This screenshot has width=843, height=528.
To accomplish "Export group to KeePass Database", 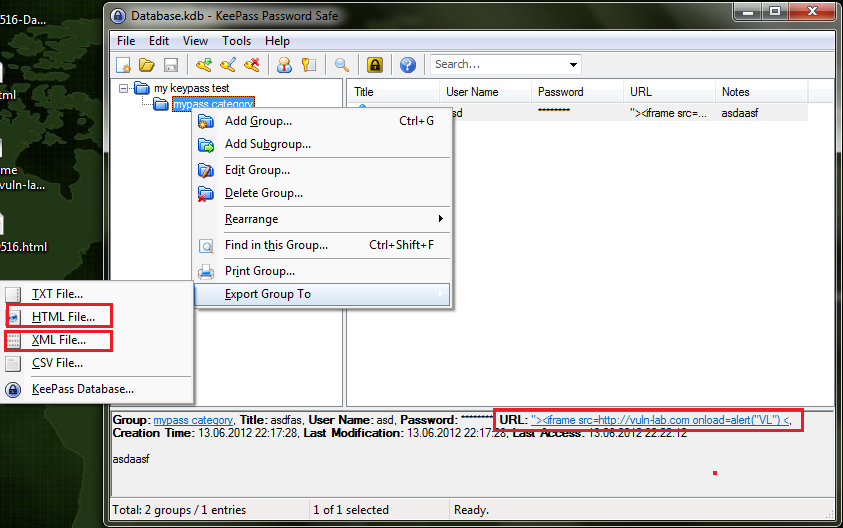I will point(97,389).
